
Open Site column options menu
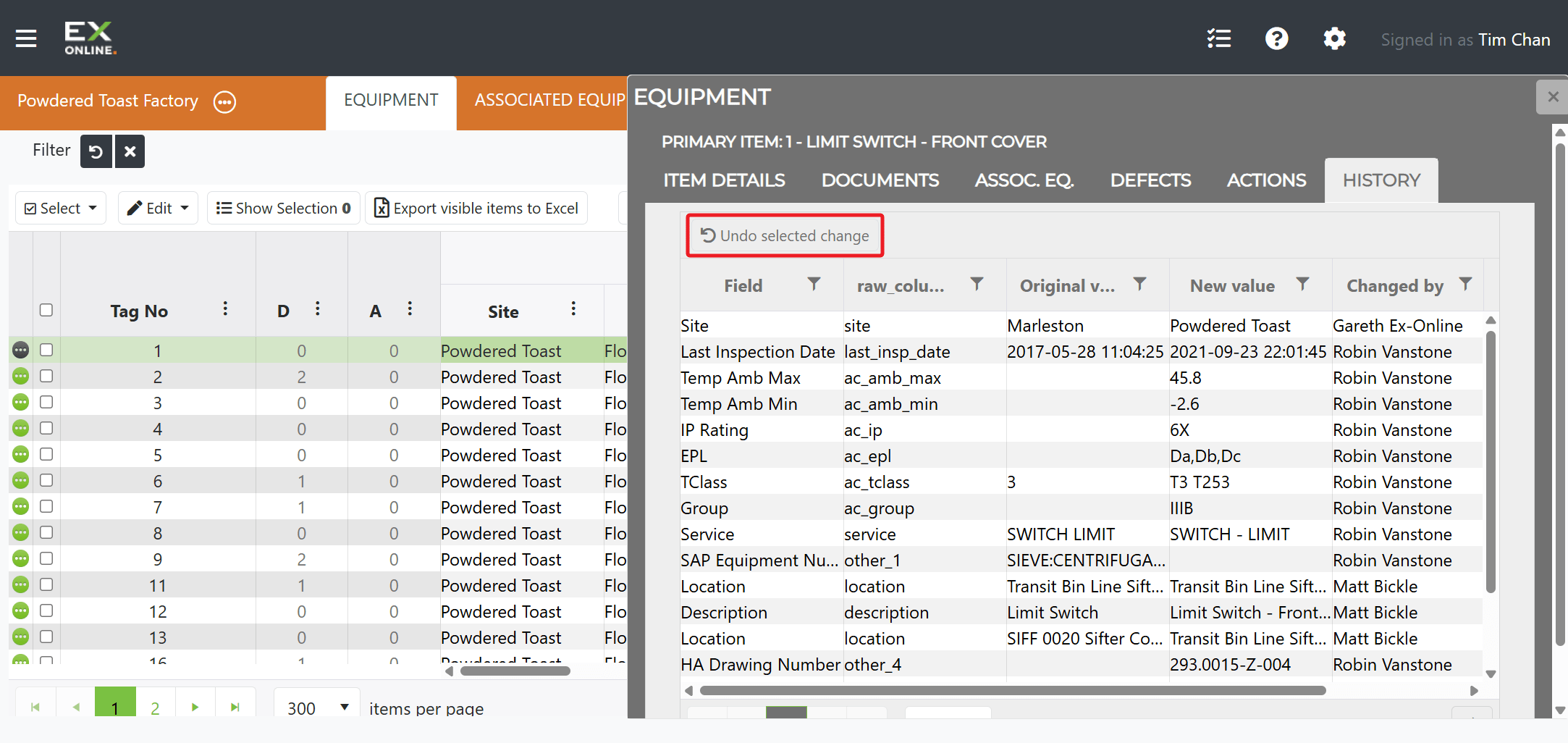(573, 309)
